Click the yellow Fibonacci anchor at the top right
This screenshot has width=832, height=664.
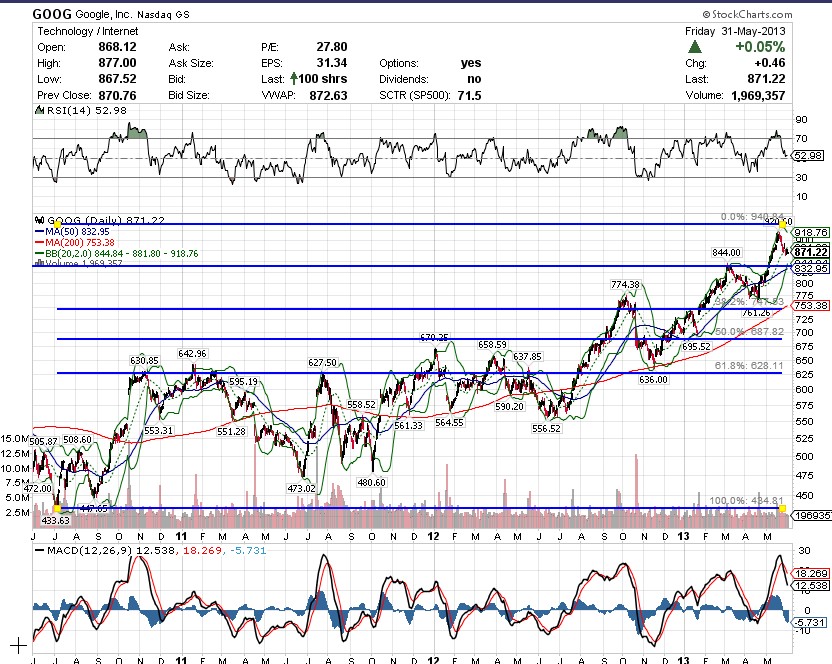coord(781,224)
